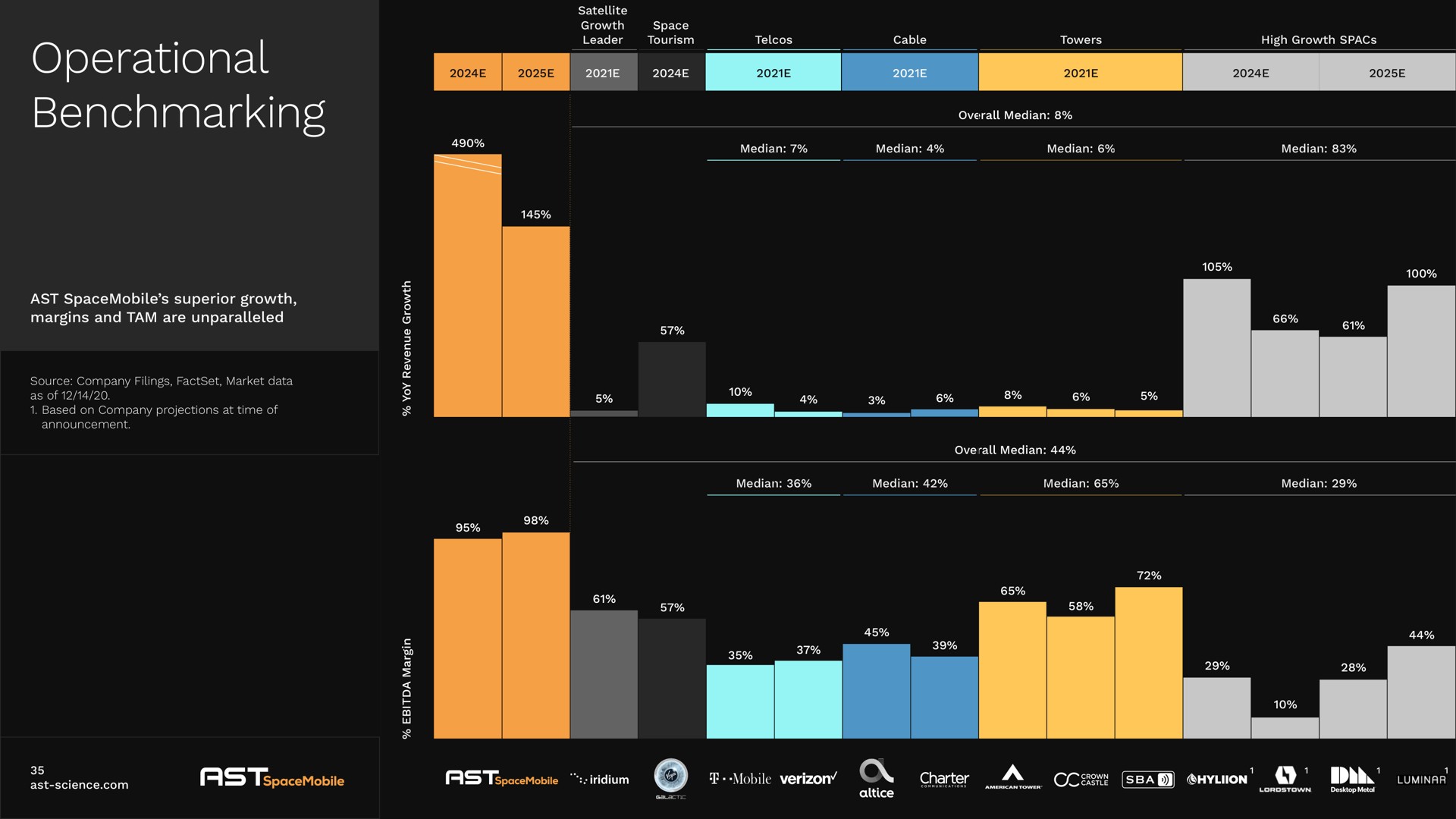Click the 61% Desktop Metal revenue growth bar
The height and width of the screenshot is (819, 1456).
click(x=1353, y=377)
